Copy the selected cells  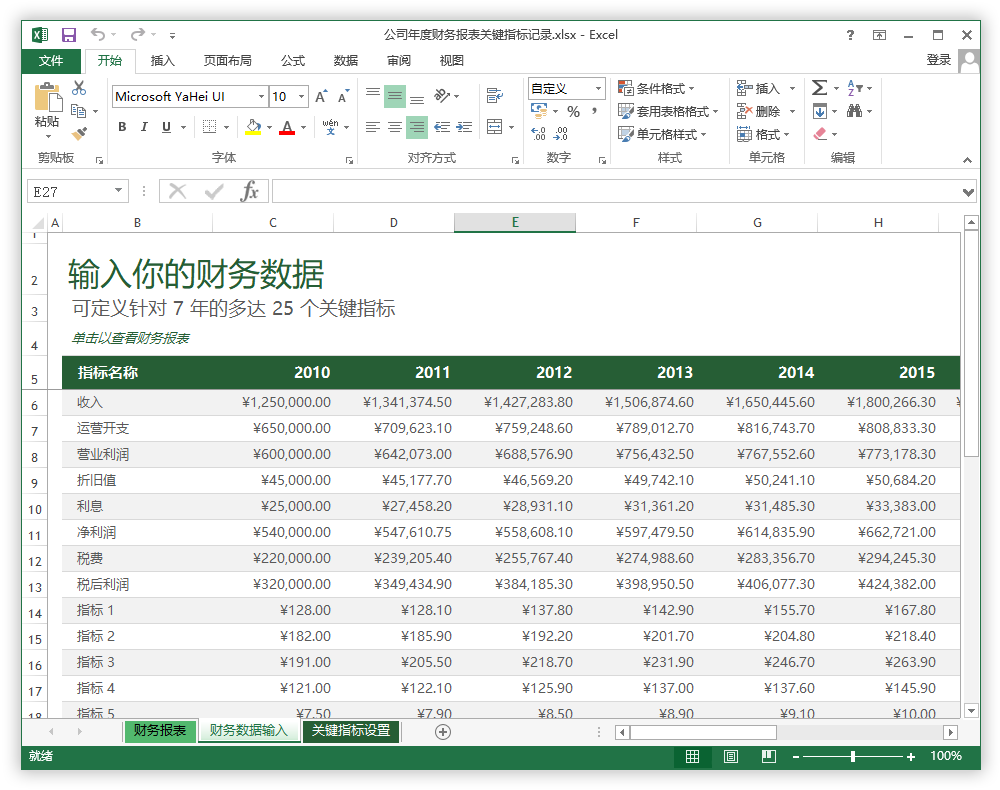[78, 111]
